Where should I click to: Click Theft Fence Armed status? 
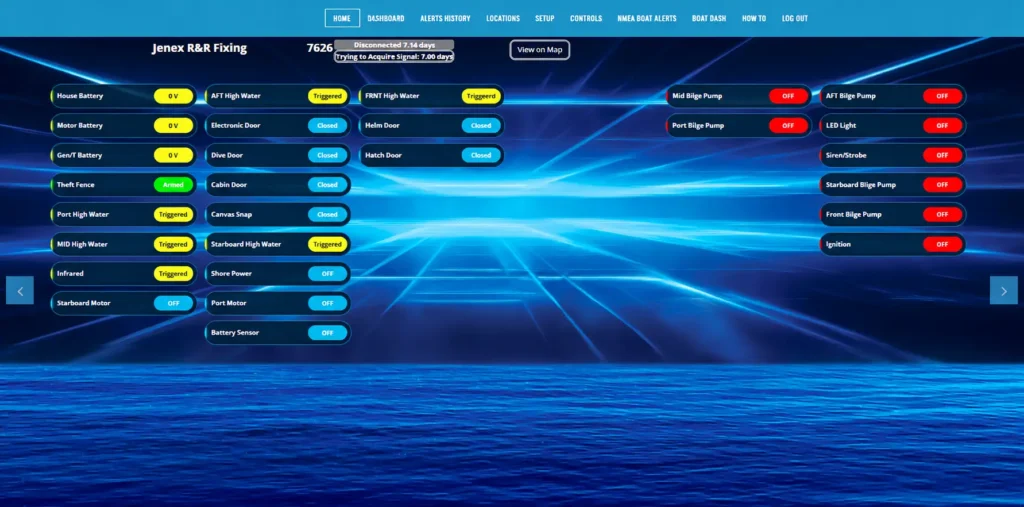[174, 185]
